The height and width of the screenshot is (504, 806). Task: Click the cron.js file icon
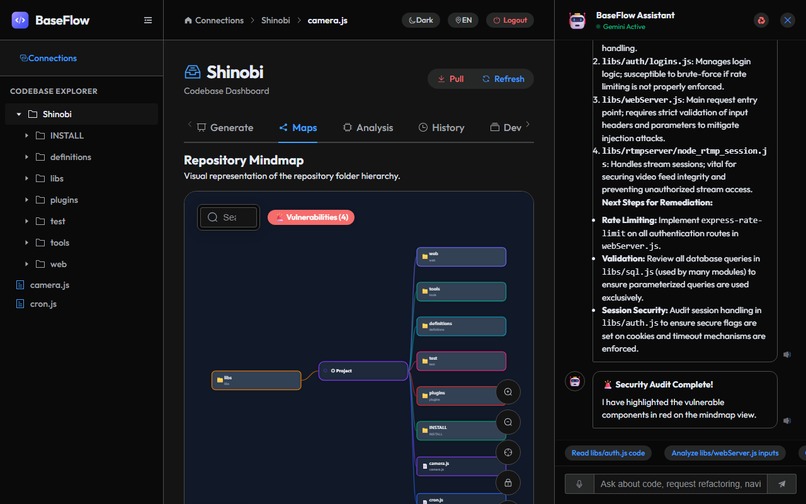pos(20,304)
